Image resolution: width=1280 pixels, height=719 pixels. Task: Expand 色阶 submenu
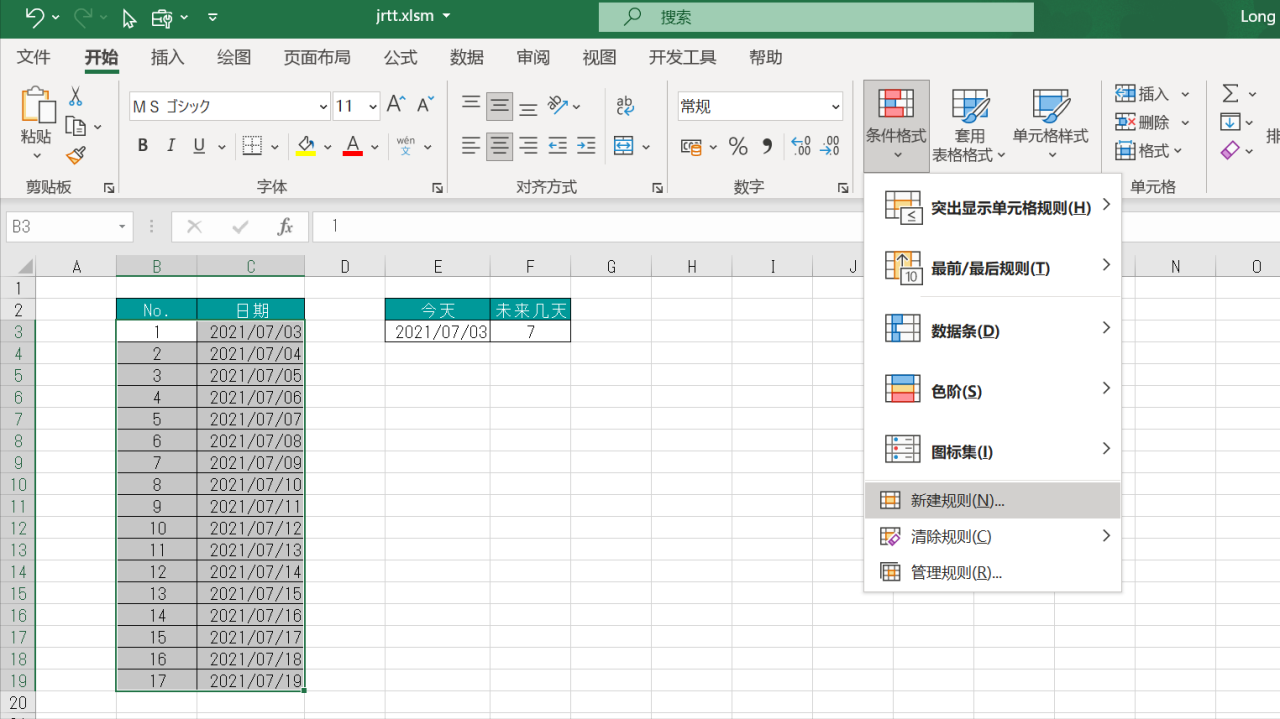1106,389
